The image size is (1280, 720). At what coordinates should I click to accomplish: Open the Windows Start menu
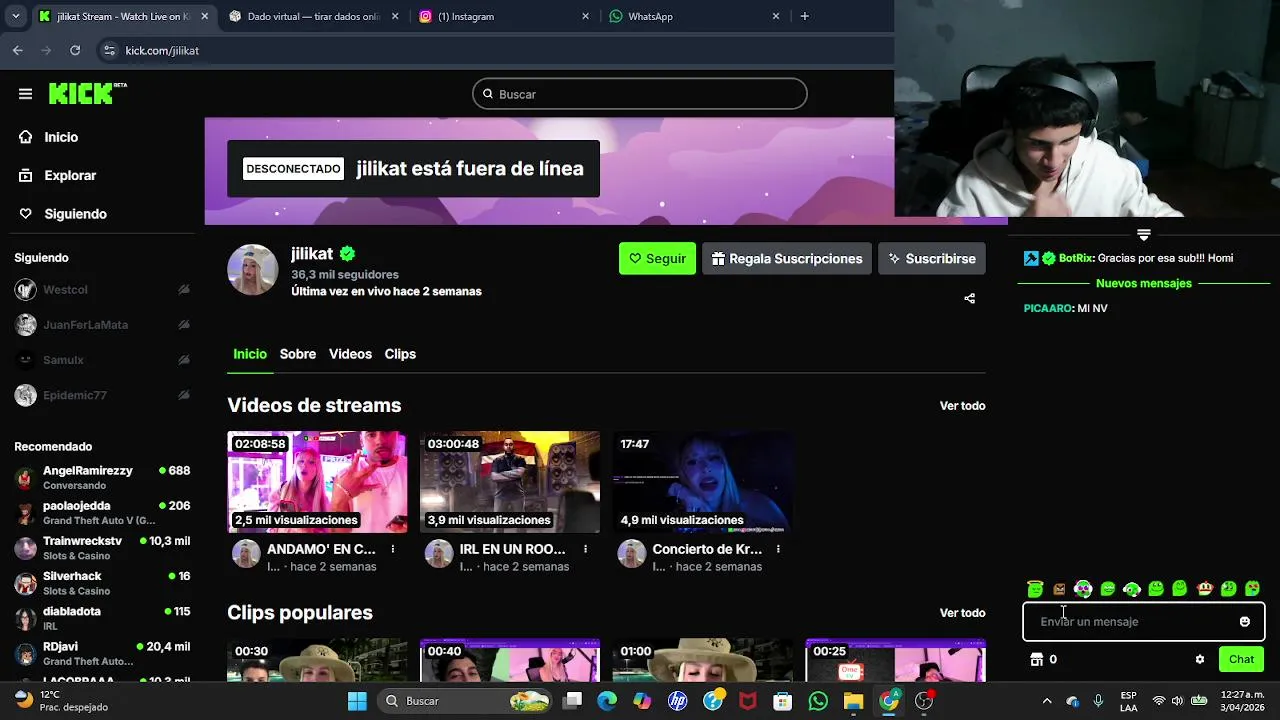pos(357,701)
